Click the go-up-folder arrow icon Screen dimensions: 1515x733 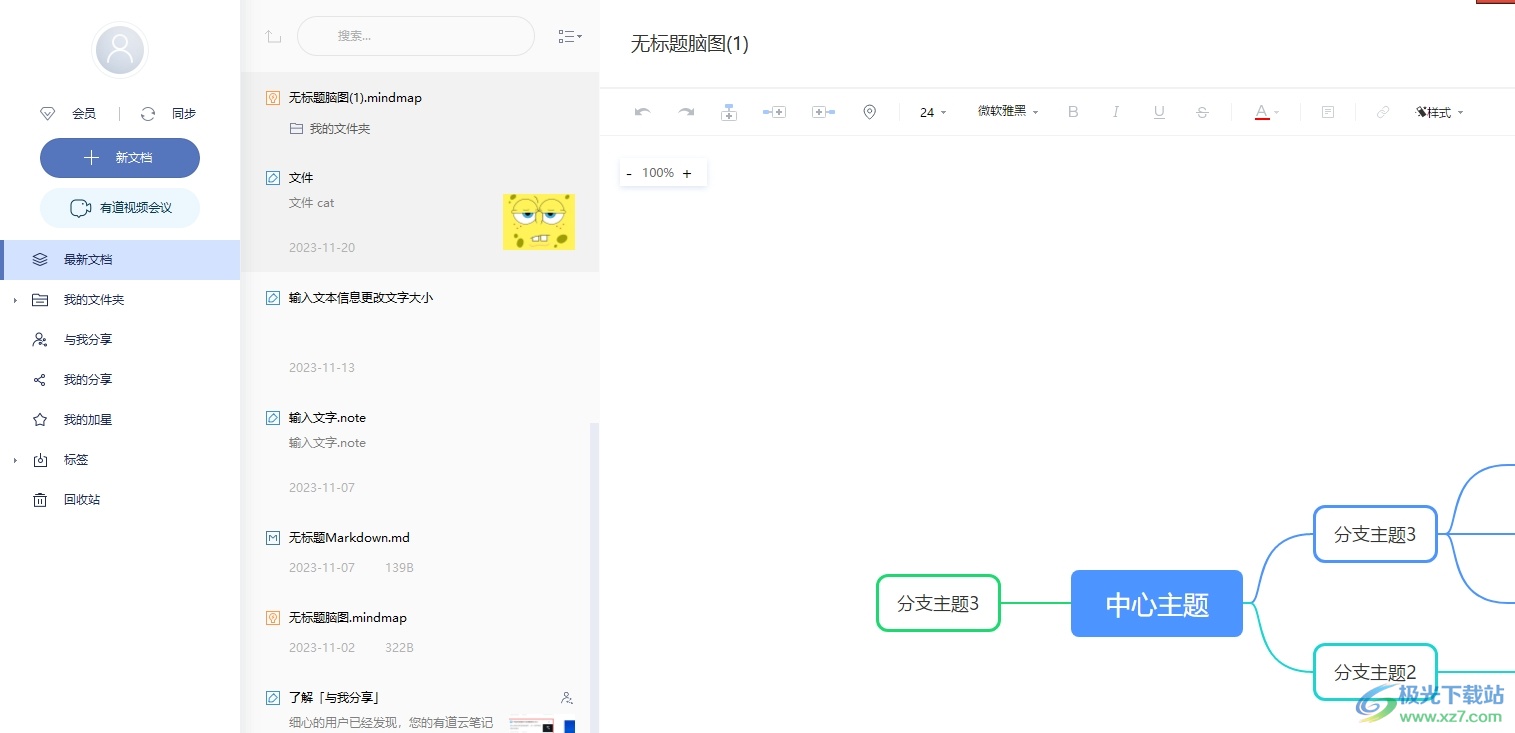click(273, 36)
